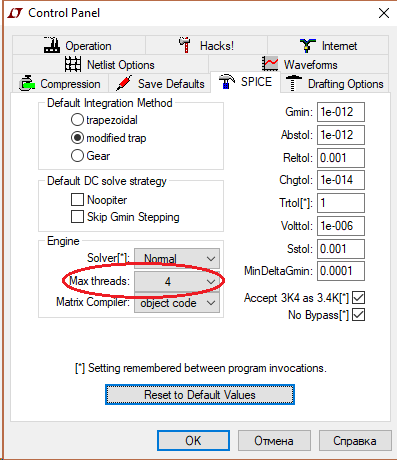Viewport: 397px width, 460px height.
Task: Open the Internet tab
Action: (328, 45)
